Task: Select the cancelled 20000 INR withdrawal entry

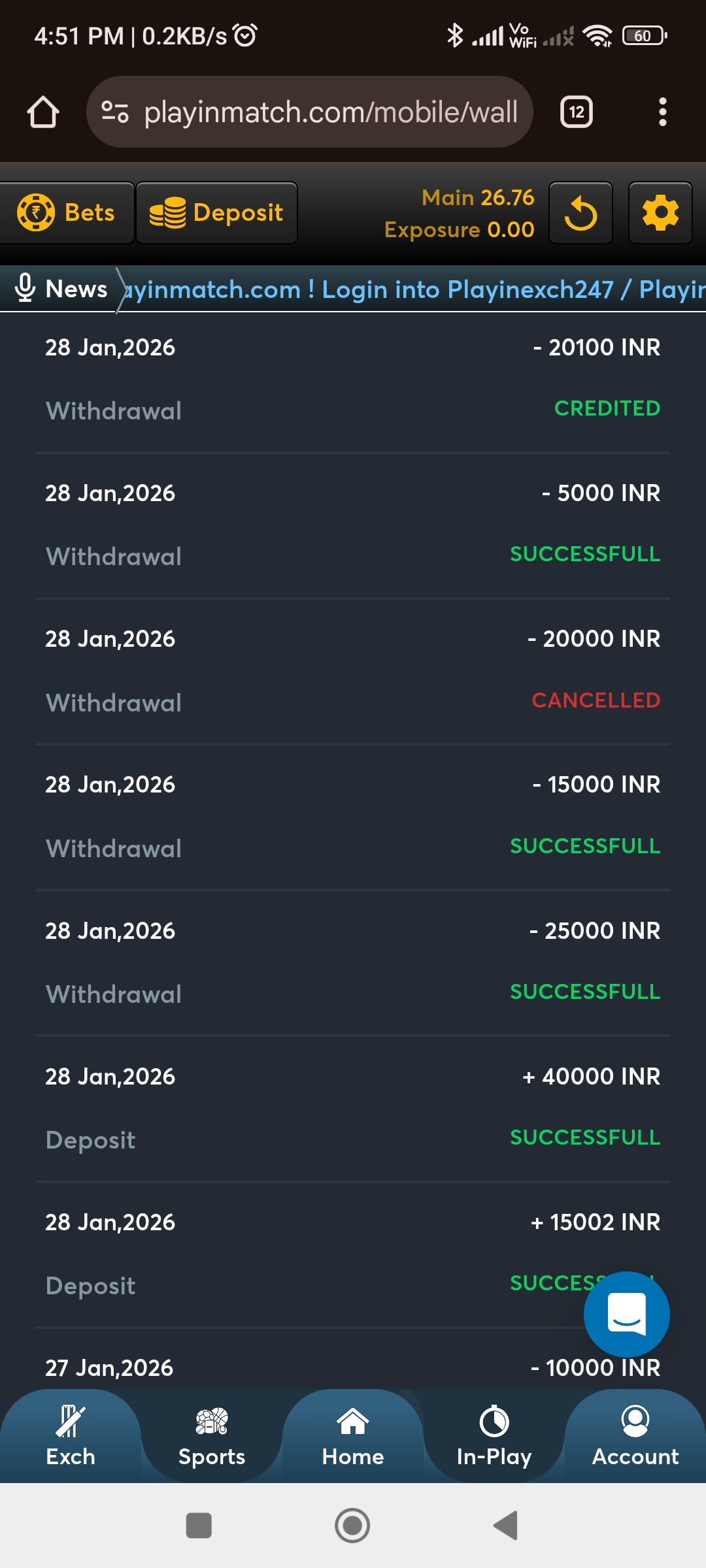Action: coord(353,670)
